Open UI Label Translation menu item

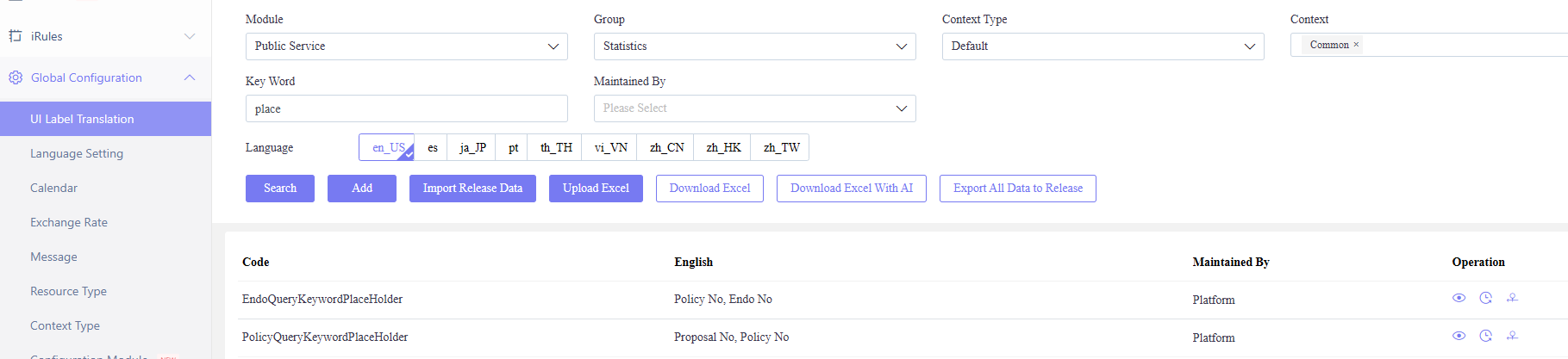tap(105, 119)
